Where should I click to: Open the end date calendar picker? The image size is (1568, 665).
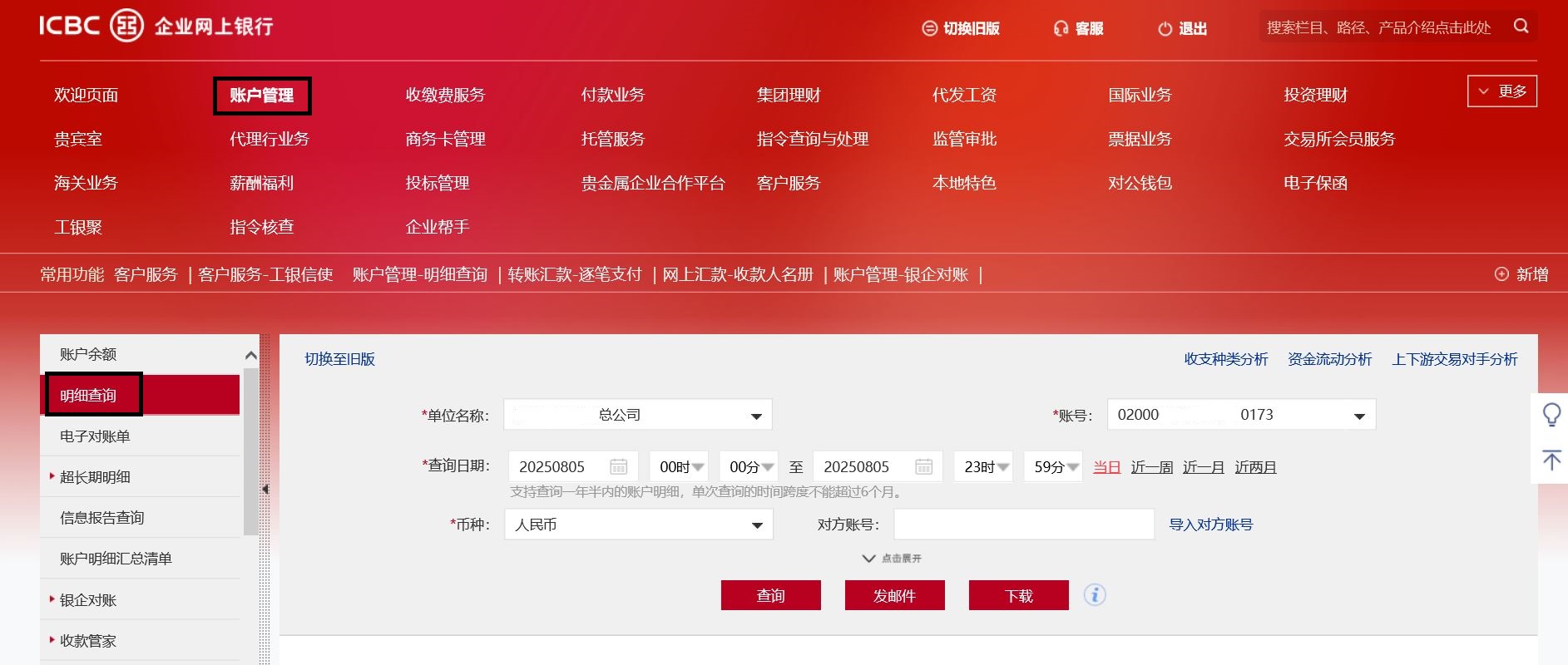[923, 466]
